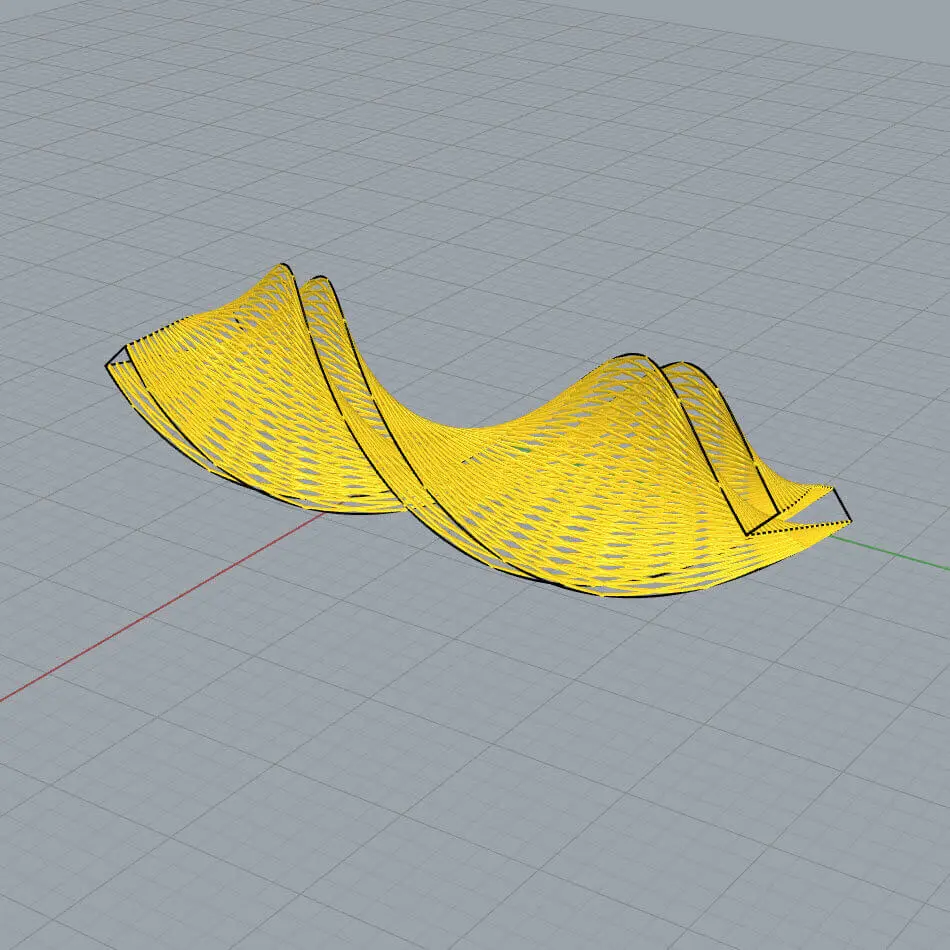Click the point where model meets red axis
This screenshot has height=950, width=950.
[322, 512]
